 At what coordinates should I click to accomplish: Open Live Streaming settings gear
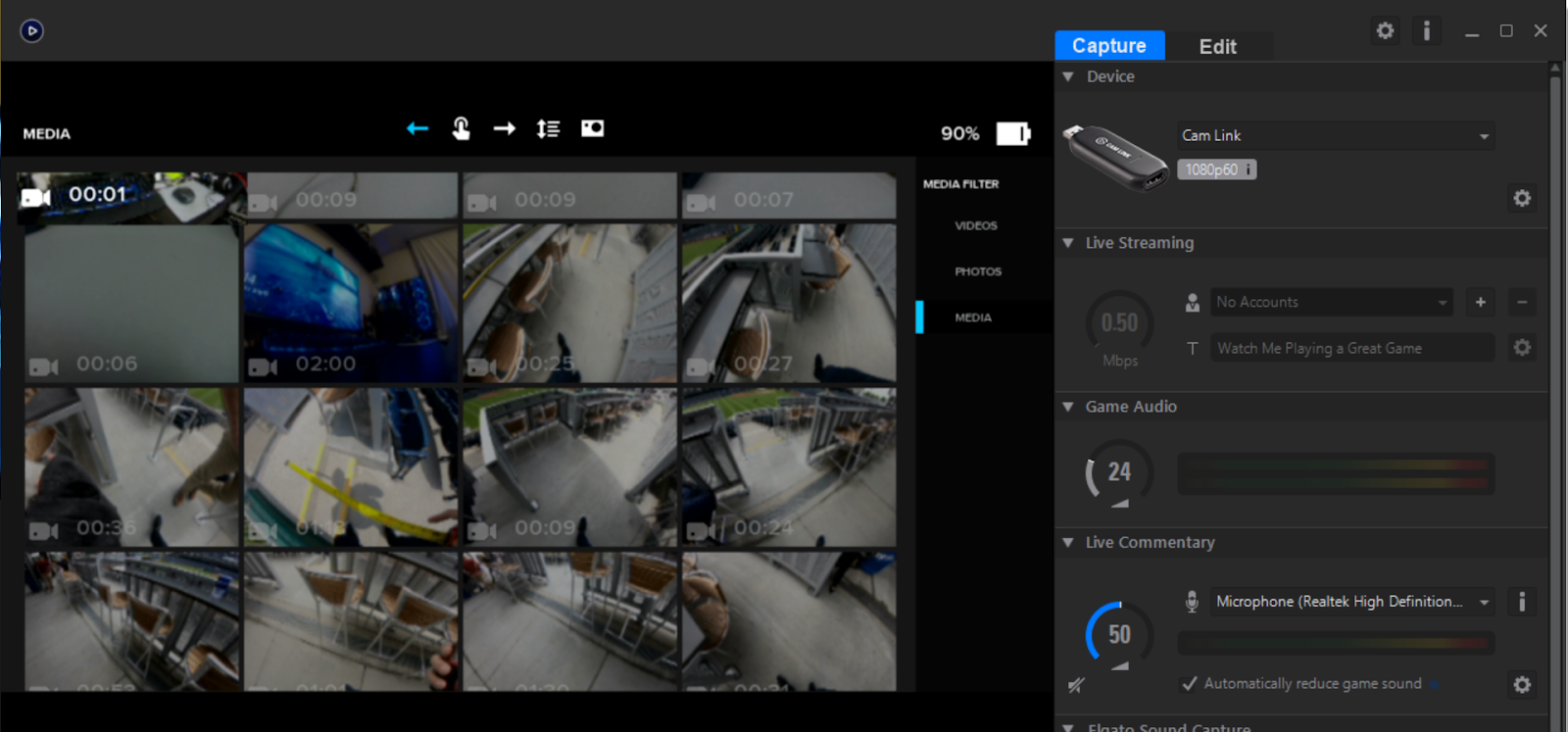coord(1522,348)
